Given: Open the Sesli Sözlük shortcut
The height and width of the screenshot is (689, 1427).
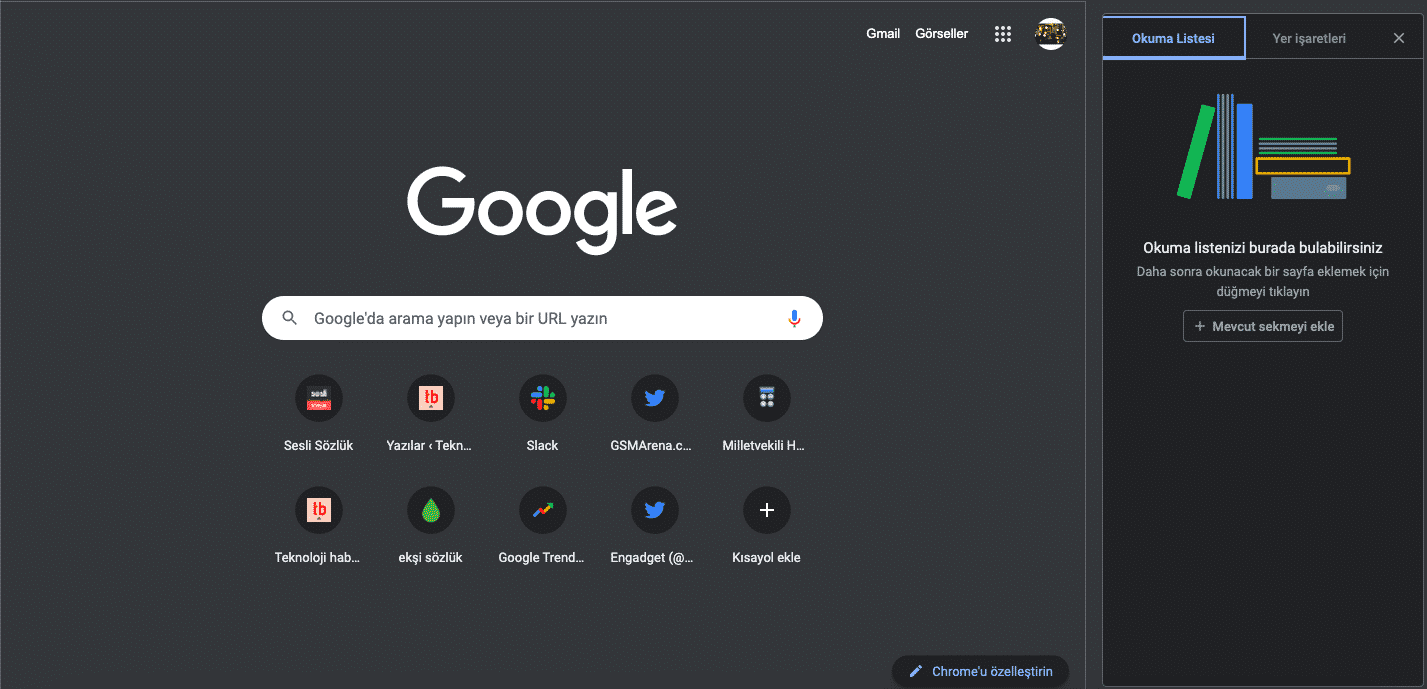Looking at the screenshot, I should 318,415.
